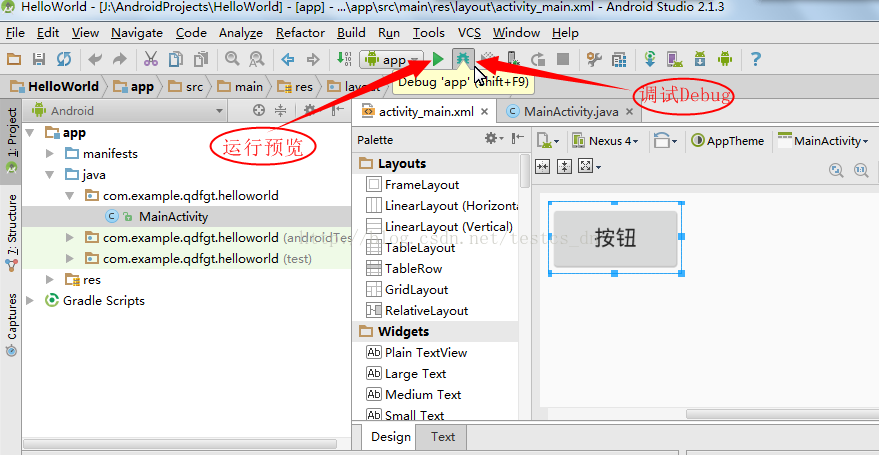Open the Nexus 4 device dropdown
The width and height of the screenshot is (879, 455).
coord(605,141)
